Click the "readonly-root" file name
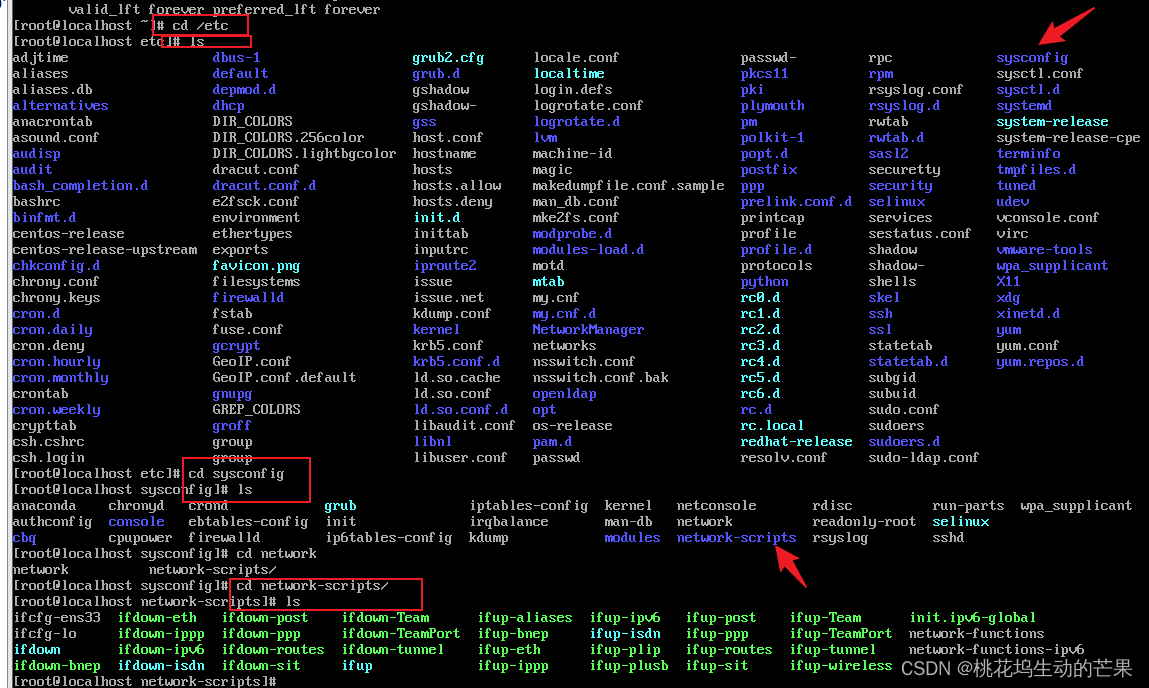Viewport: 1149px width, 688px height. coord(864,522)
